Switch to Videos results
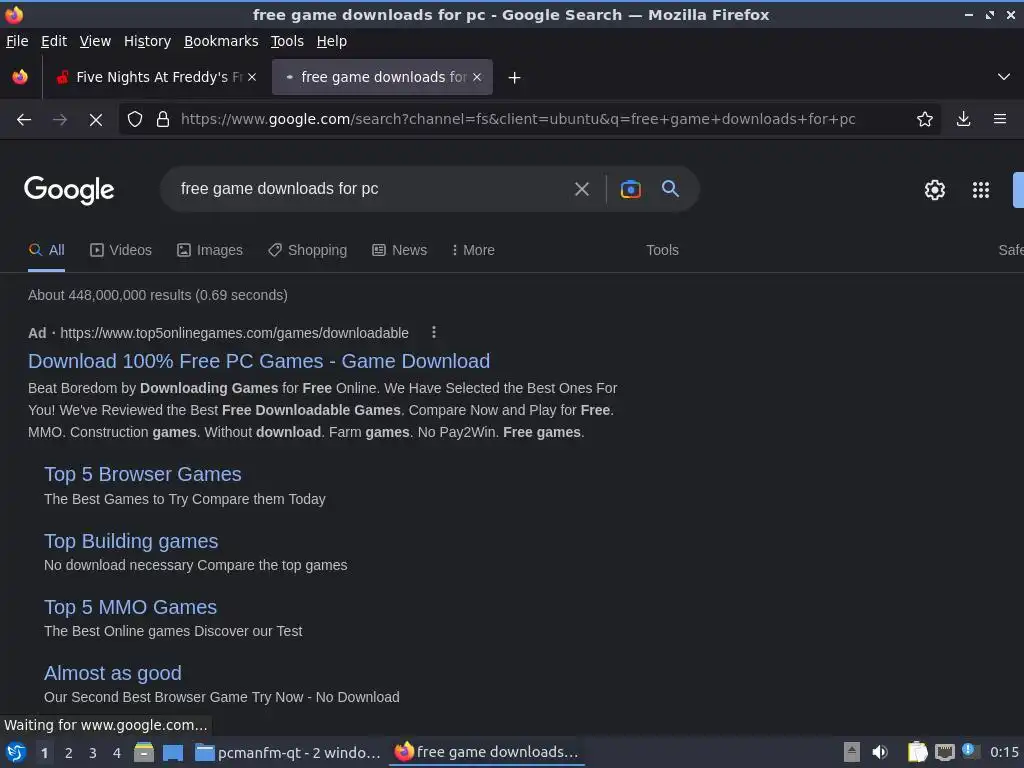The image size is (1024, 768). point(121,250)
